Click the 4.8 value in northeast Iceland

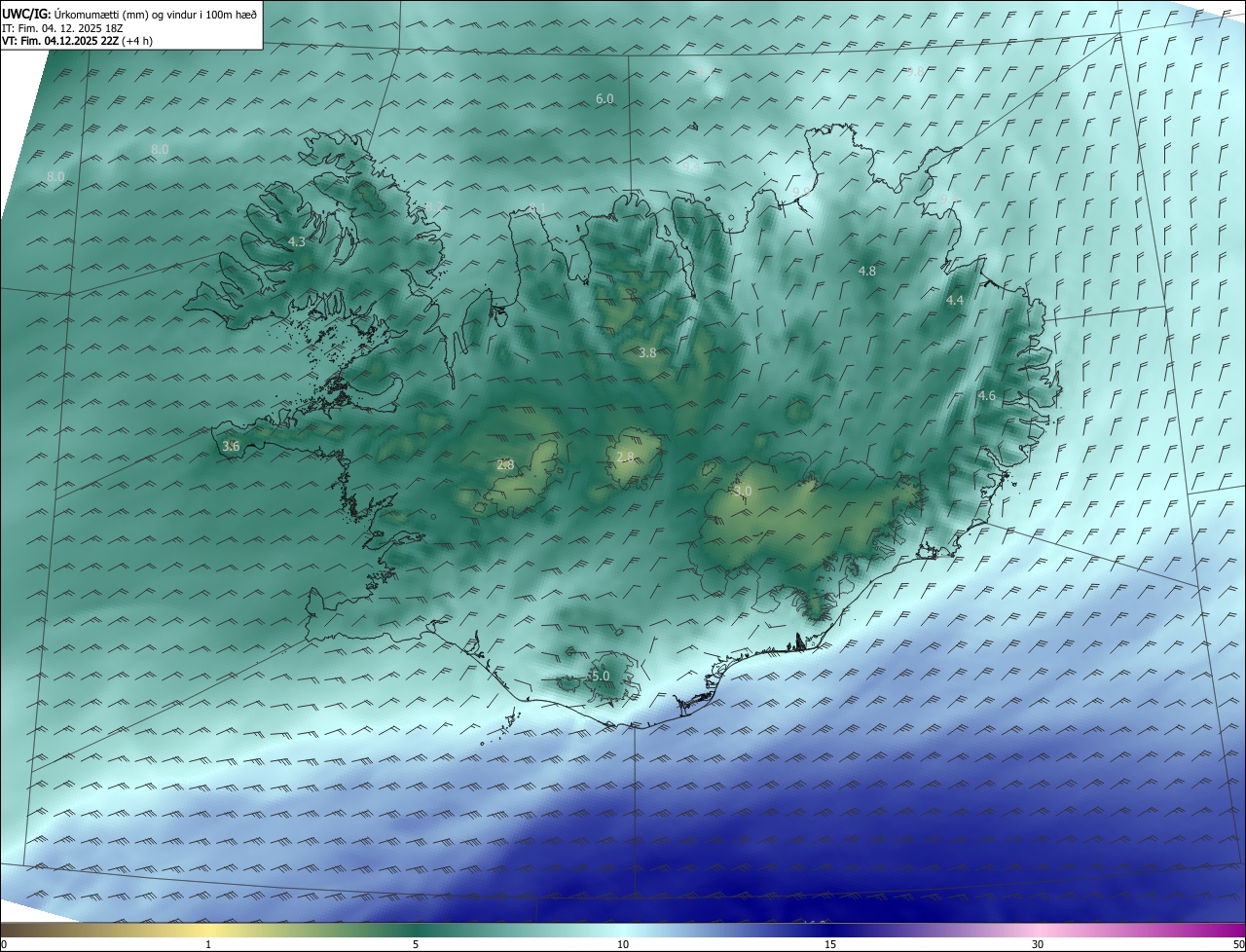click(867, 271)
